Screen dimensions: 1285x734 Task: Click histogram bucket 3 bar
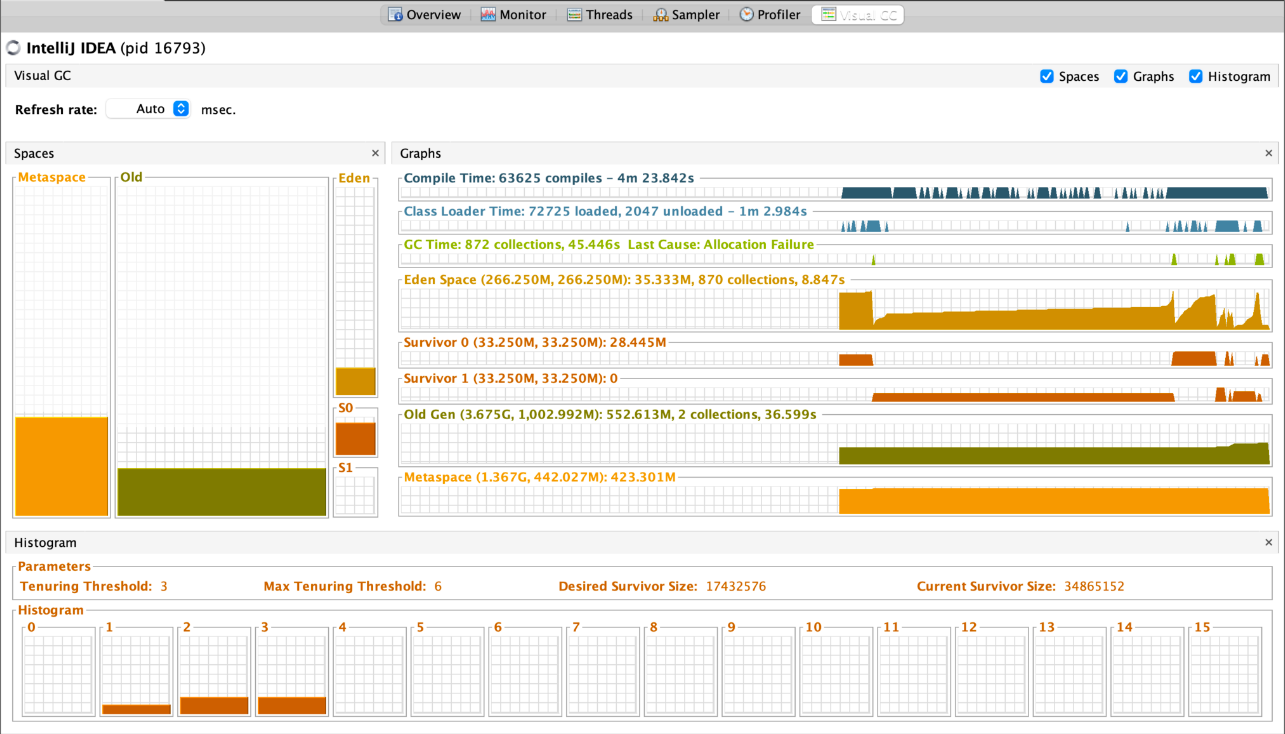(x=292, y=706)
